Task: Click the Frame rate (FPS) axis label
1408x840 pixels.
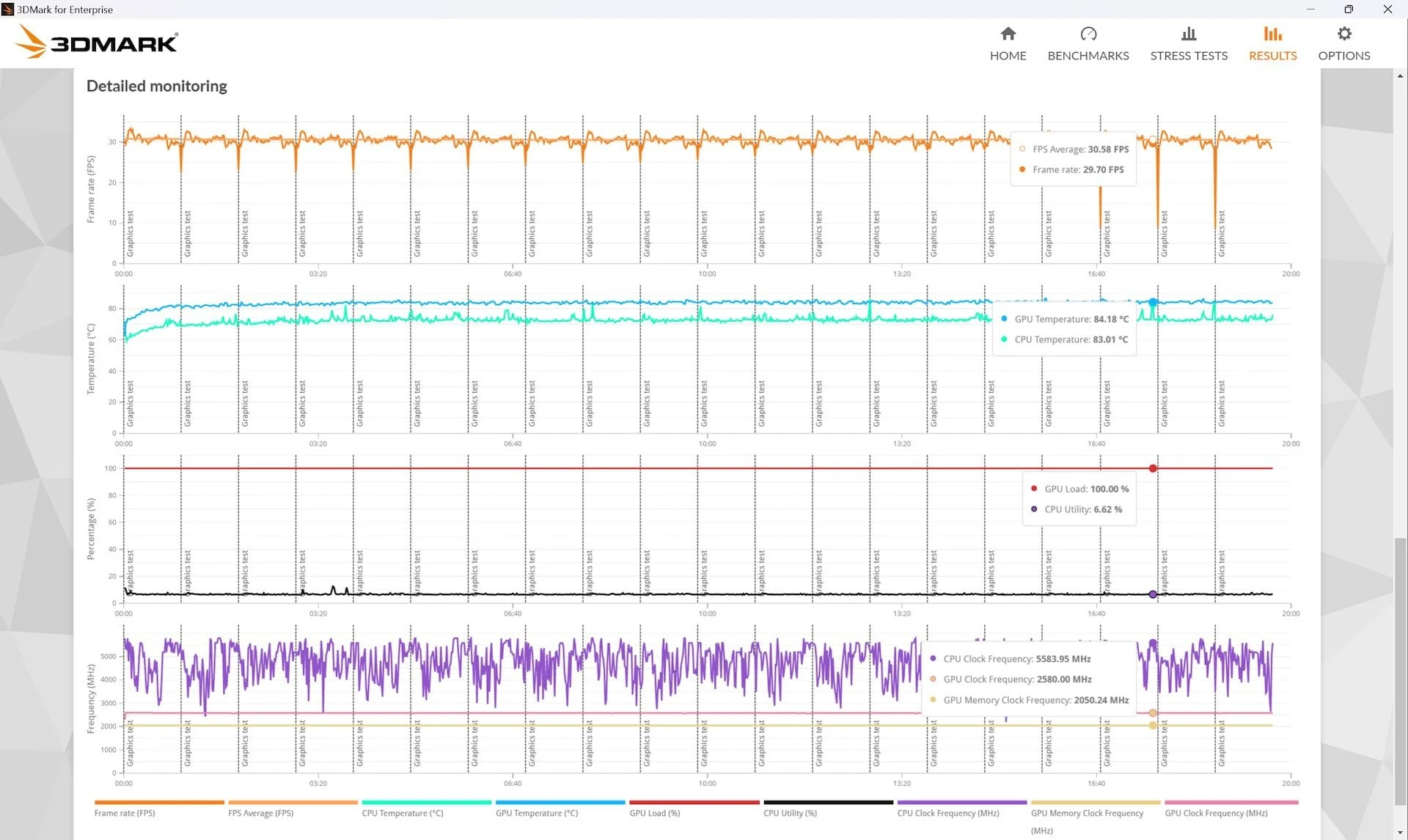Action: 91,189
